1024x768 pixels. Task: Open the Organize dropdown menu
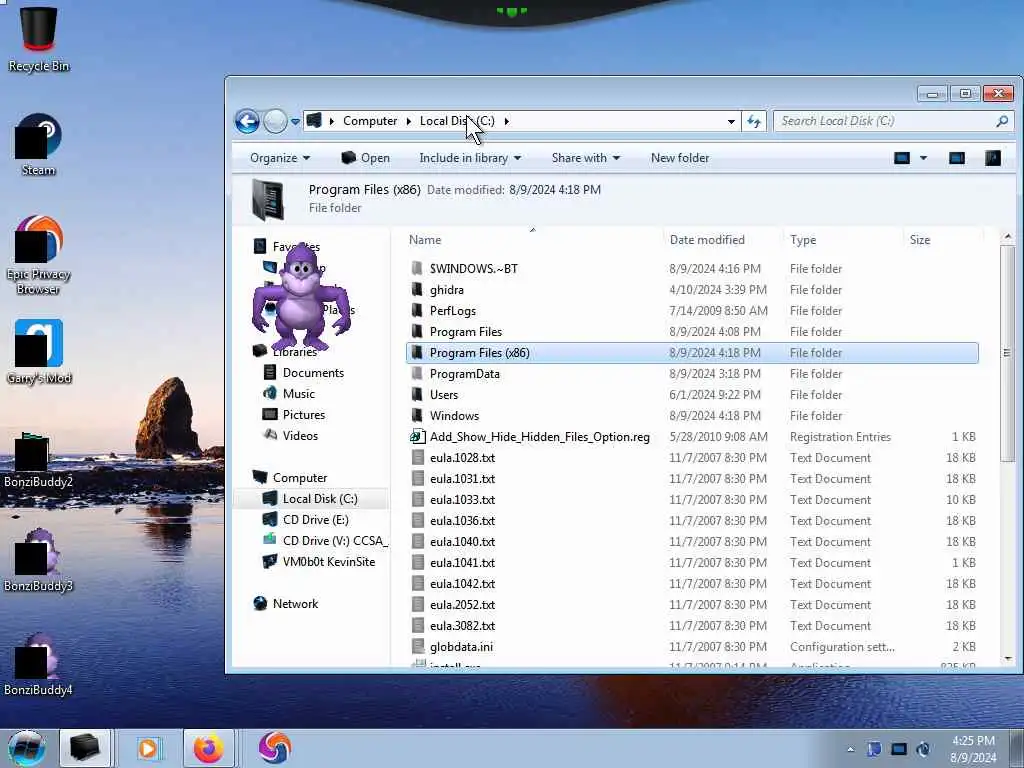pos(280,158)
